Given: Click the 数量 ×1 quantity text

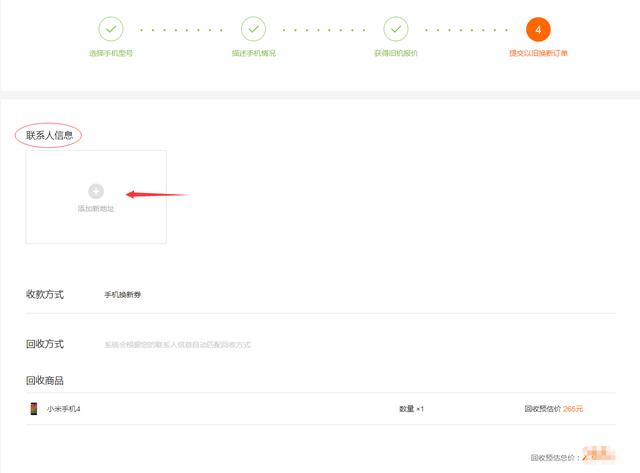Looking at the screenshot, I should [411, 409].
